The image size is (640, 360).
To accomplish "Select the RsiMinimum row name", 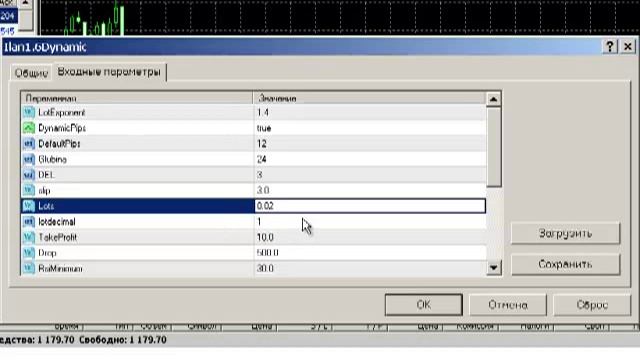I will (60, 268).
